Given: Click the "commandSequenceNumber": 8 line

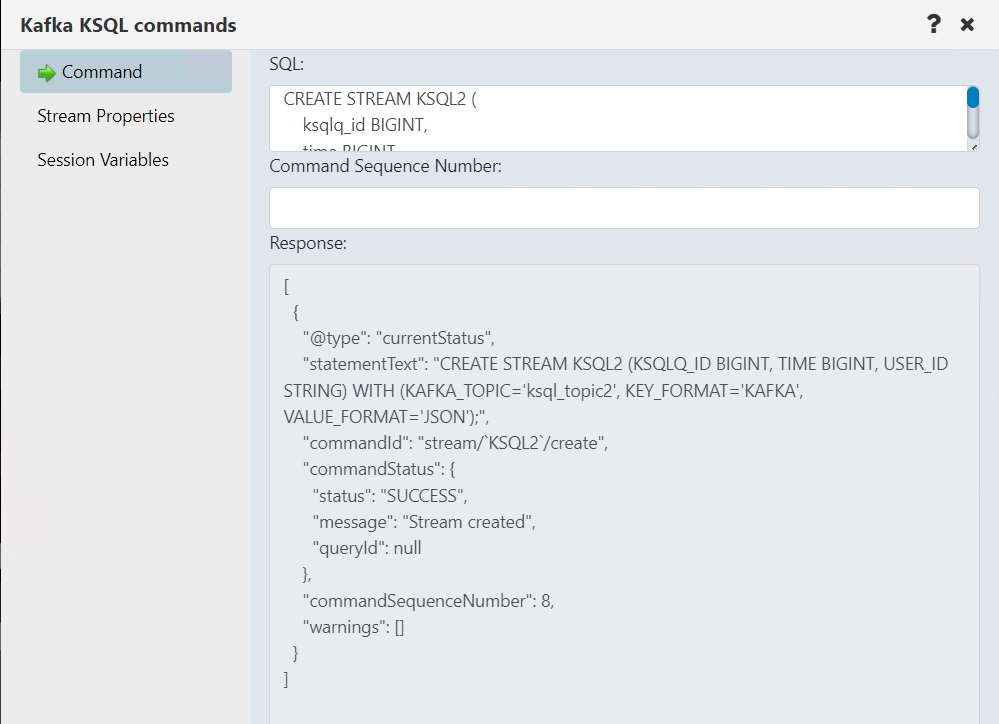Looking at the screenshot, I should [429, 601].
